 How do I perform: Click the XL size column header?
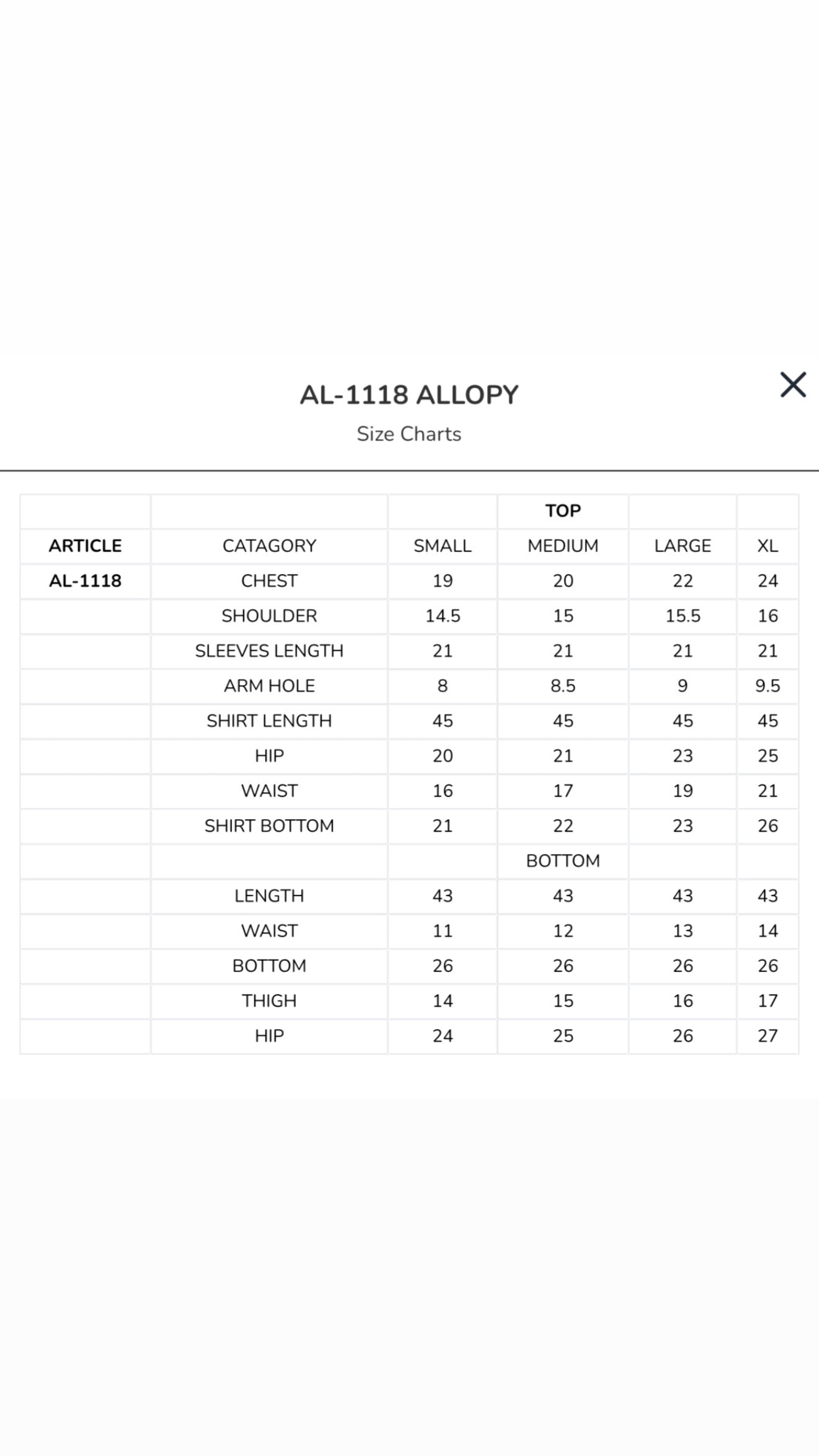(x=768, y=546)
